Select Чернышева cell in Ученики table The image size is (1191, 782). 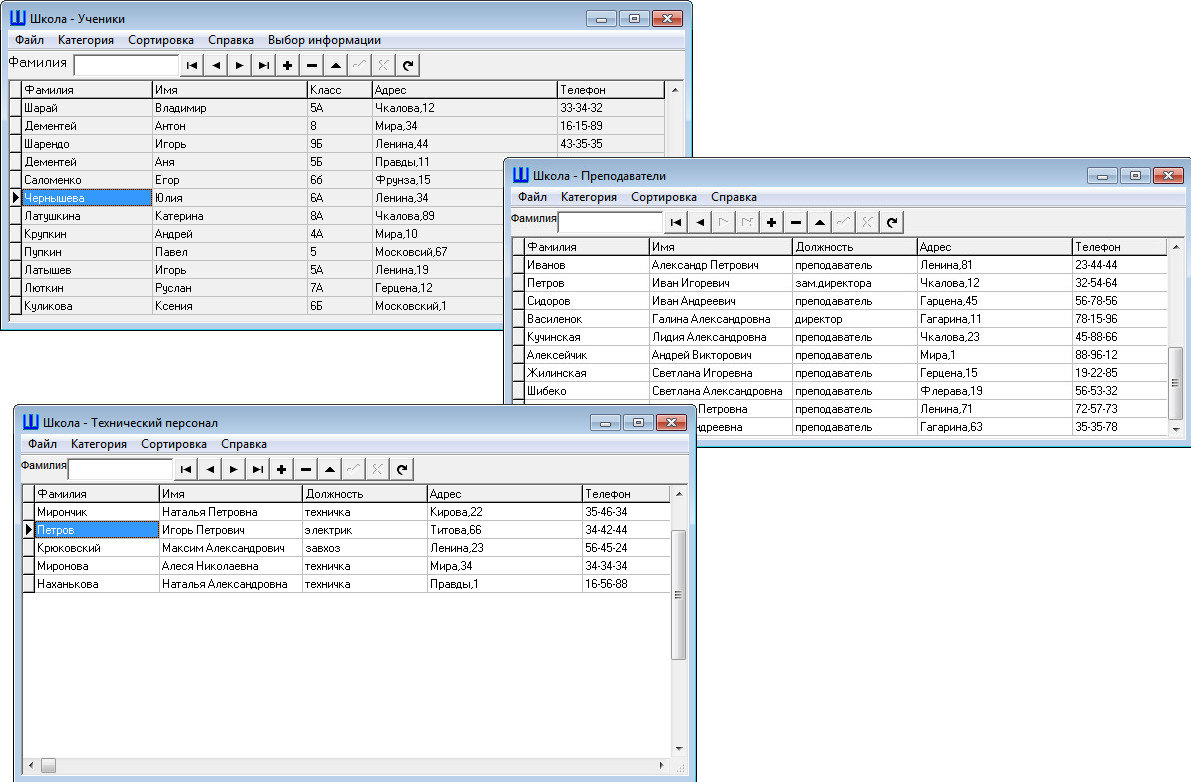pyautogui.click(x=87, y=198)
